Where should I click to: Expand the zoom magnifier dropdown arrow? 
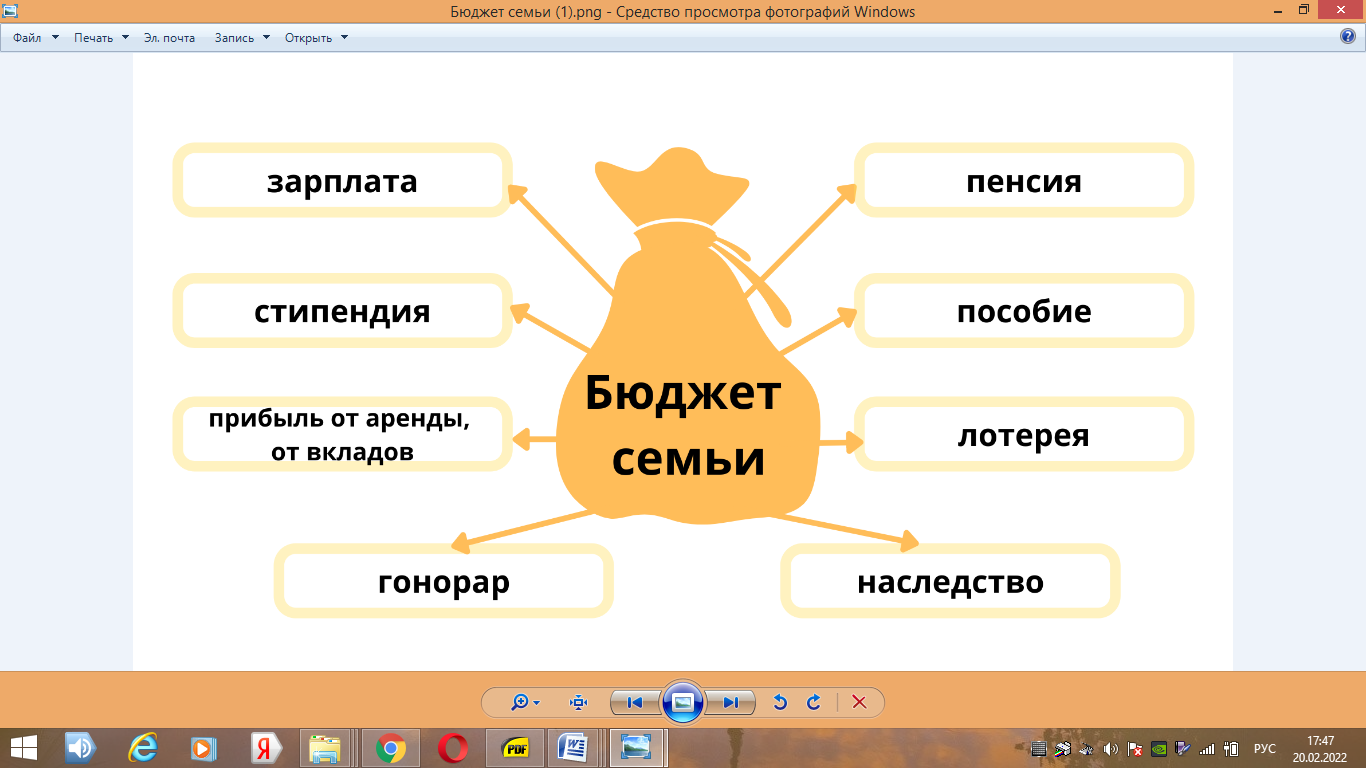pyautogui.click(x=537, y=703)
